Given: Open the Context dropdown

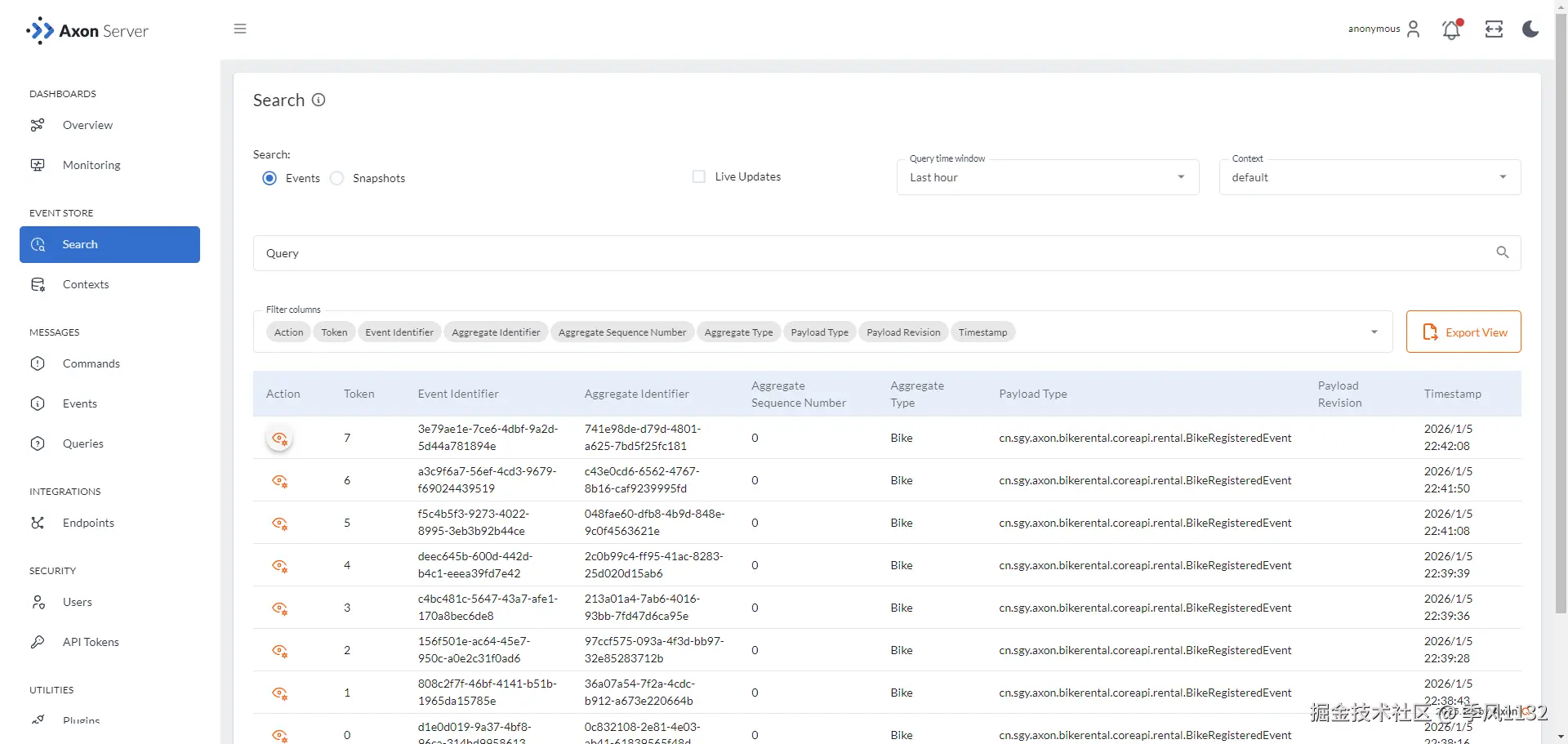Looking at the screenshot, I should [x=1370, y=177].
